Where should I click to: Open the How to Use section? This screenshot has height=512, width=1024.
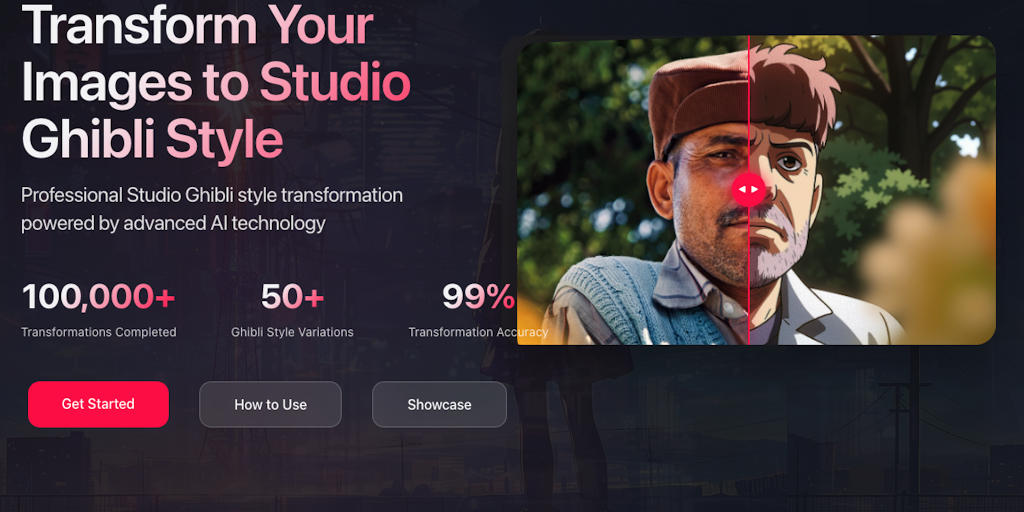coord(270,404)
